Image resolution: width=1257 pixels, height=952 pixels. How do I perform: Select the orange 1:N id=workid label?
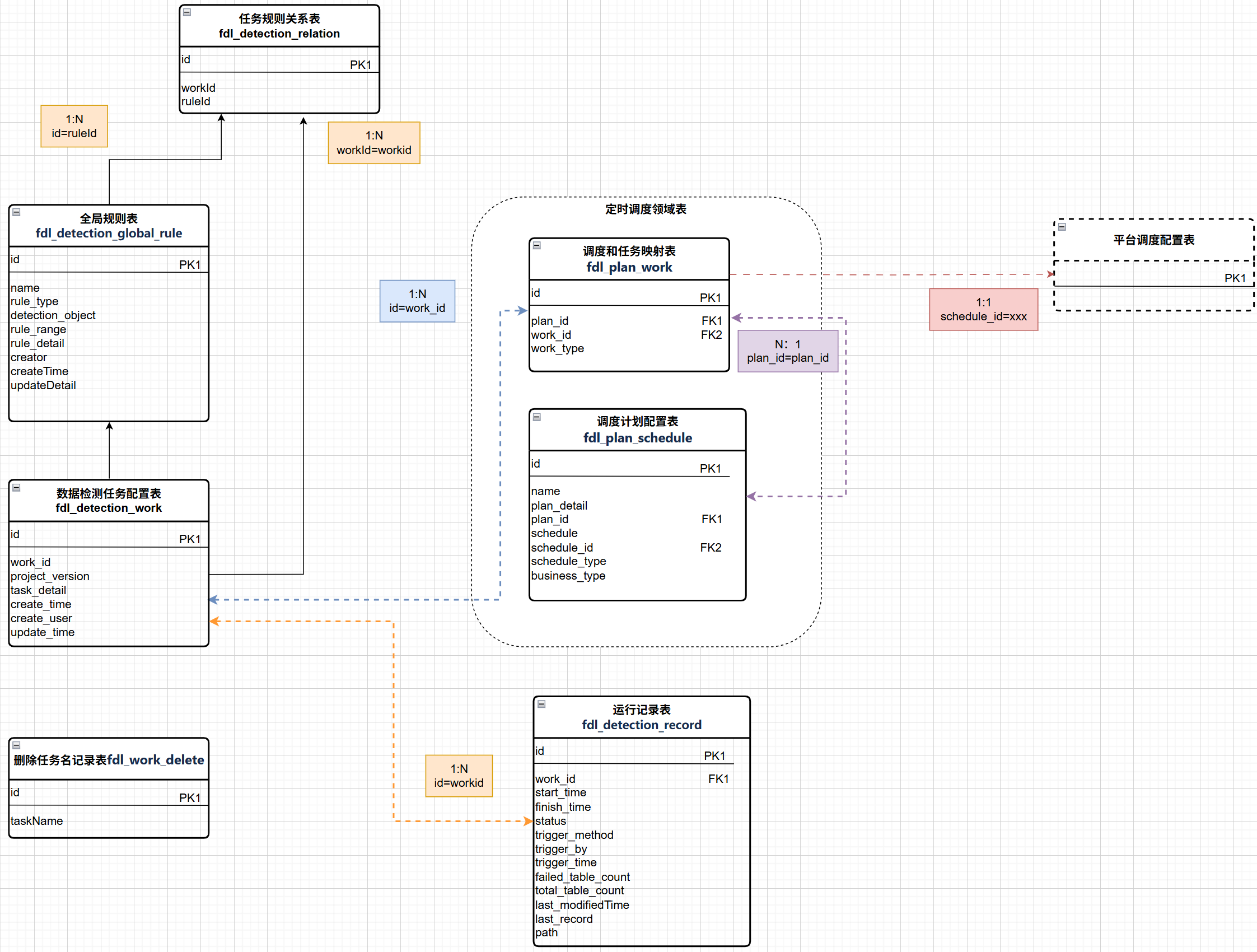[x=459, y=776]
